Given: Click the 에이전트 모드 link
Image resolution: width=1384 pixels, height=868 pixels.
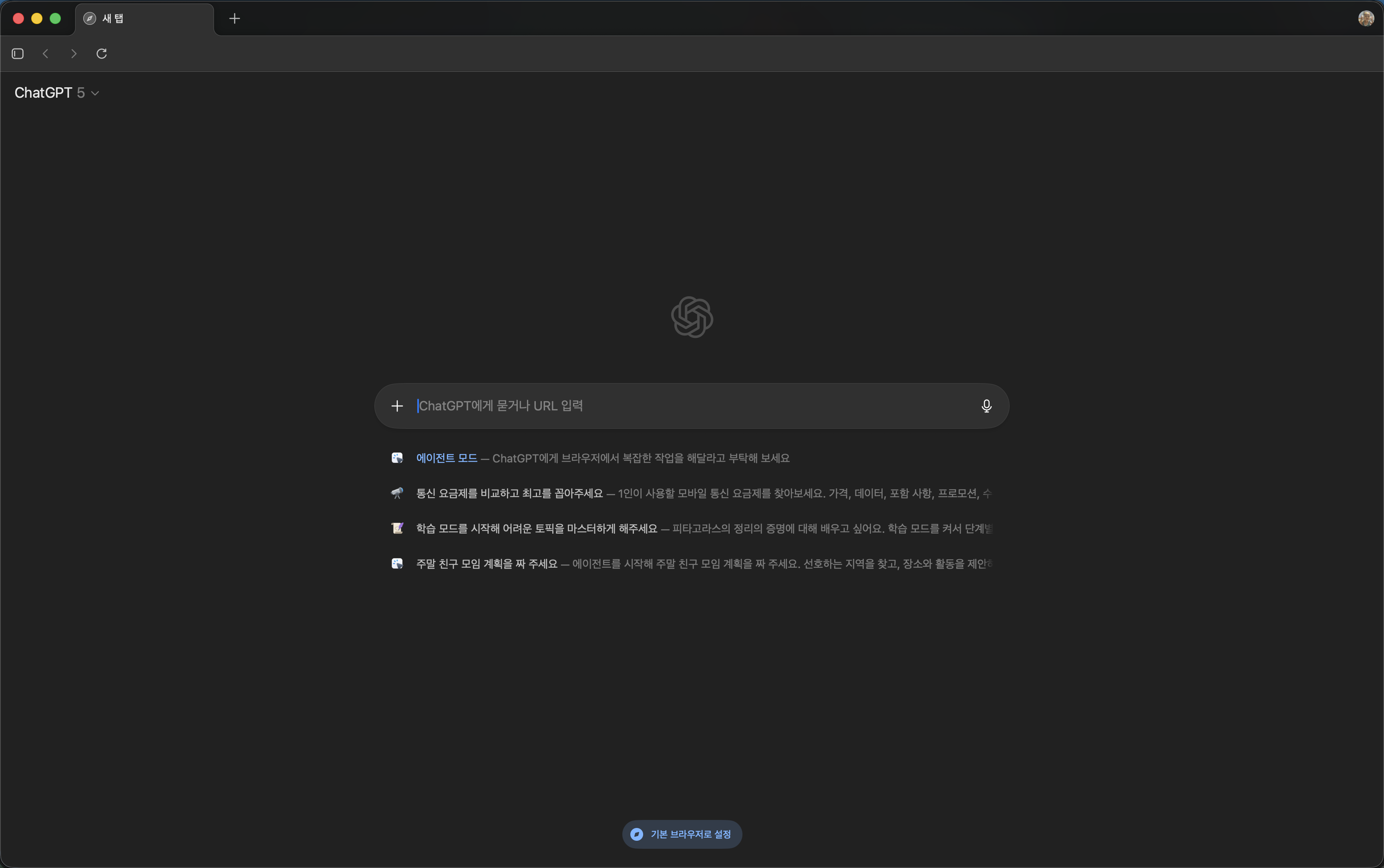Looking at the screenshot, I should click(447, 458).
